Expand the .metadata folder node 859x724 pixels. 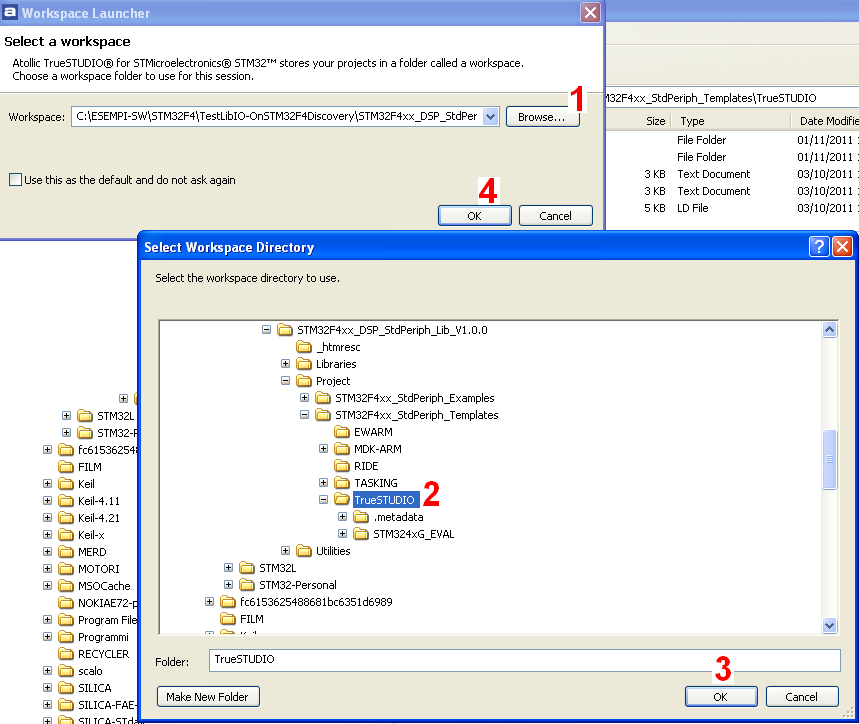coord(342,516)
